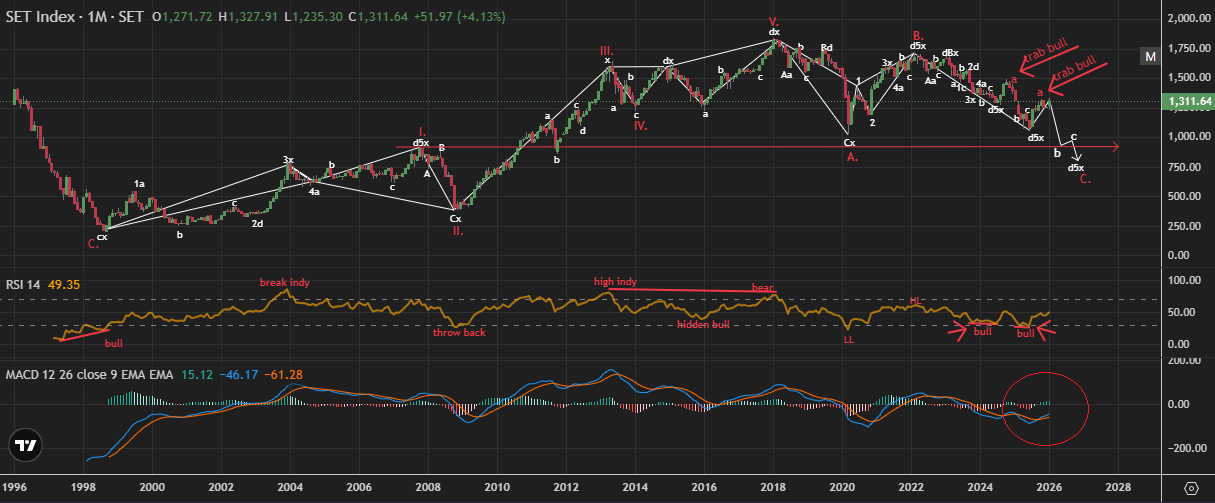Screen dimensions: 1215x503
Task: Click the 2008 label on time axis
Action: tap(428, 487)
